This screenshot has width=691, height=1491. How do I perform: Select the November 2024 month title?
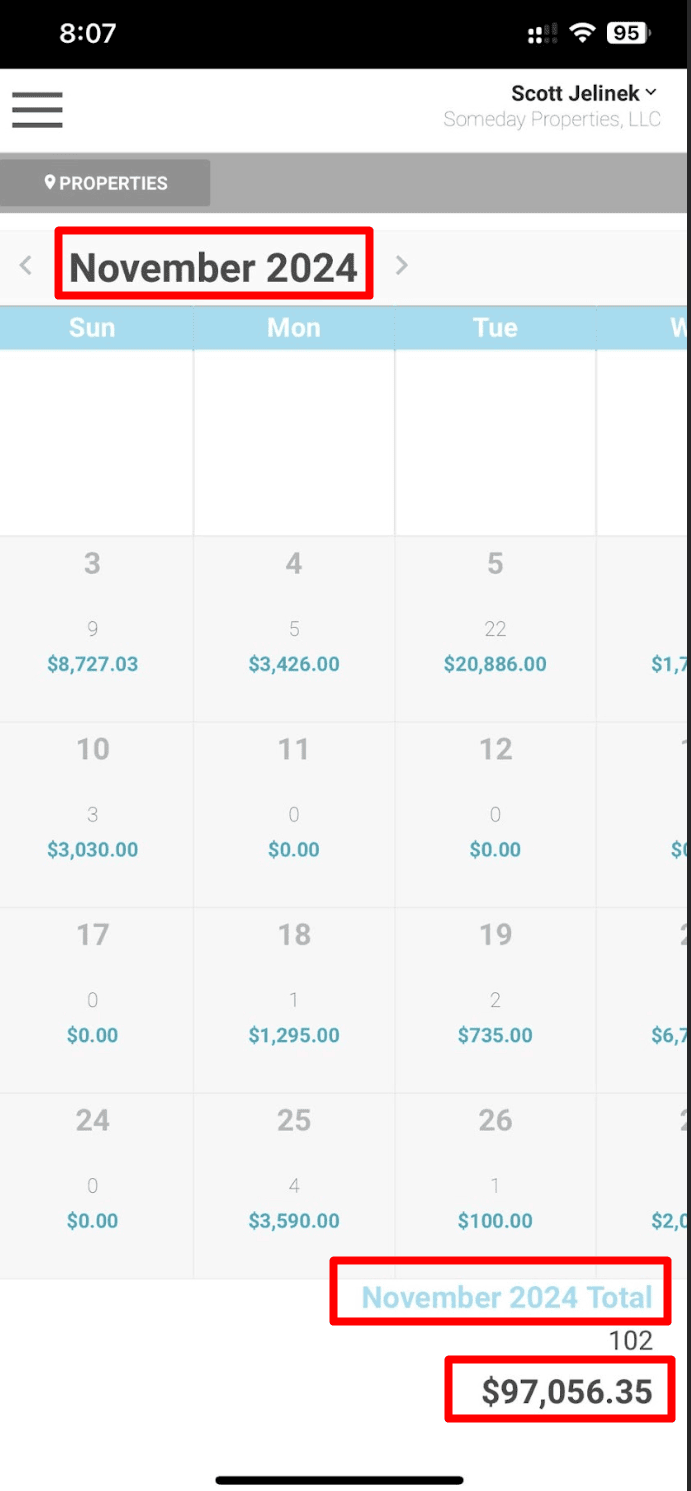click(x=213, y=268)
